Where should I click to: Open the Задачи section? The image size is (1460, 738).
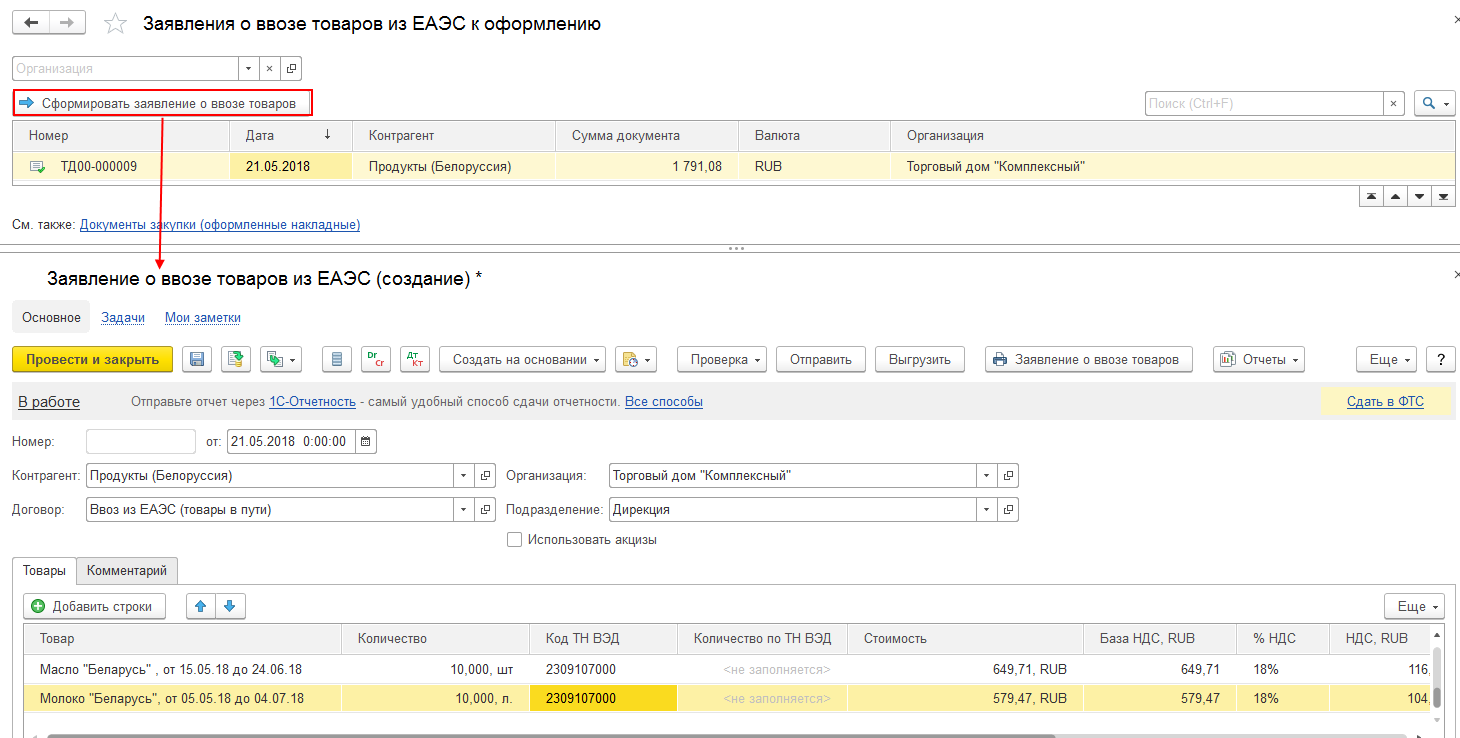point(123,318)
